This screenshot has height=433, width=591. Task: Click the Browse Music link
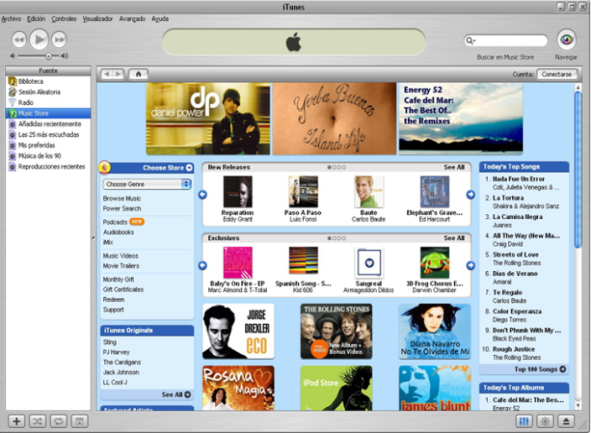point(122,199)
